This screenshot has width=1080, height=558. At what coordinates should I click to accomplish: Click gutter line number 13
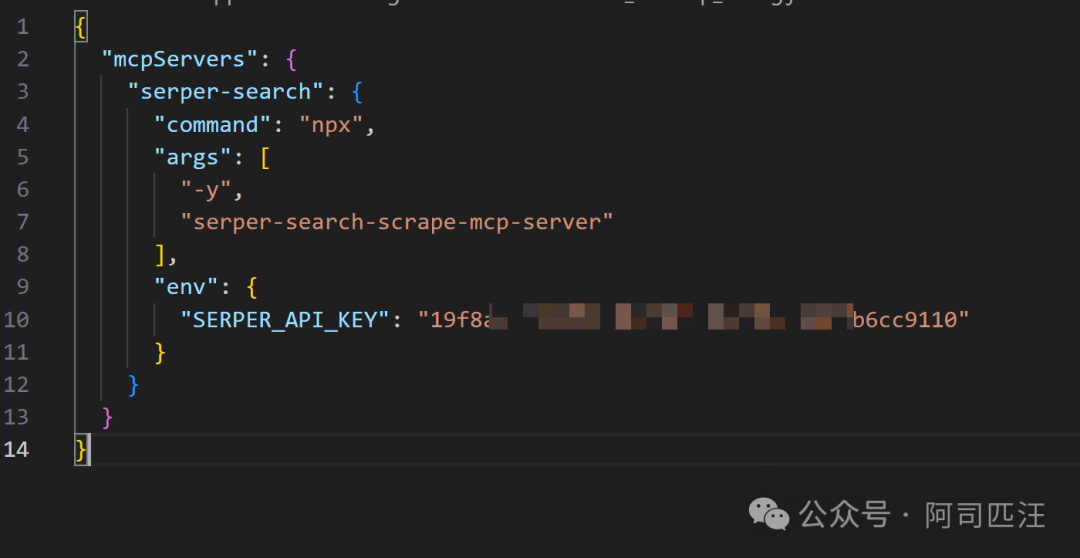tap(17, 417)
